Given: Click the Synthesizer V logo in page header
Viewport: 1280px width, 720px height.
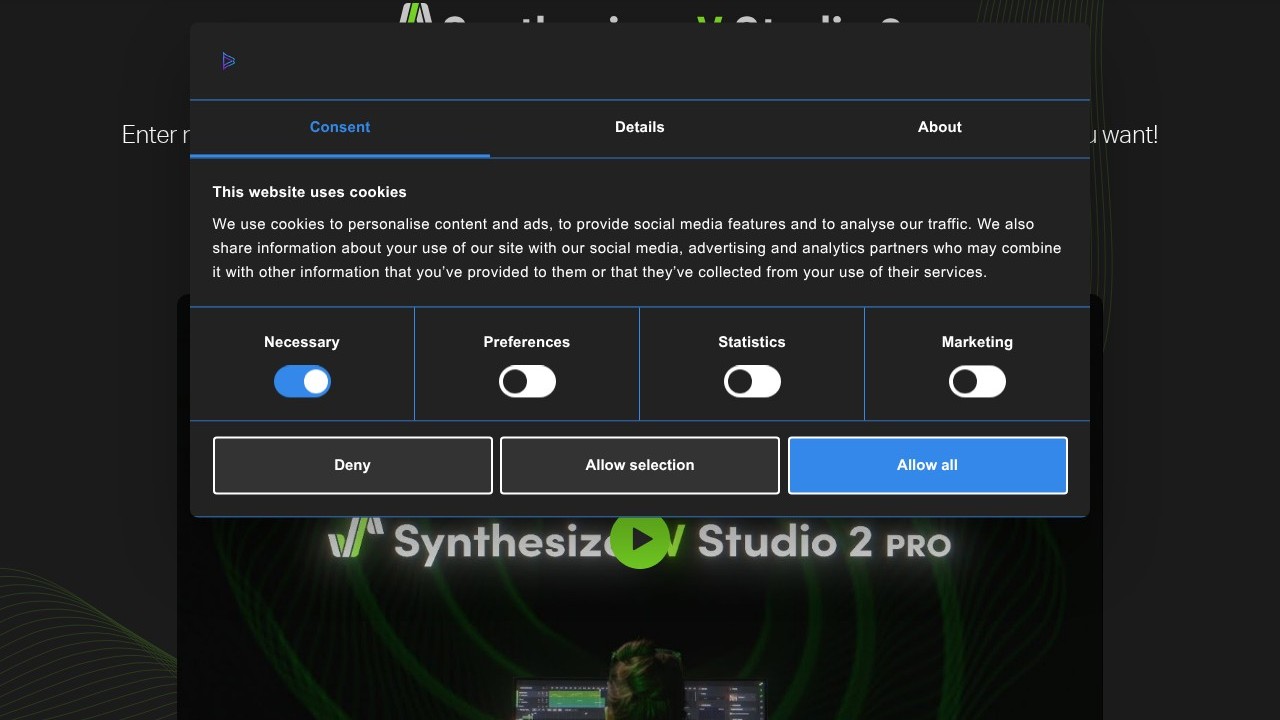Looking at the screenshot, I should click(415, 12).
